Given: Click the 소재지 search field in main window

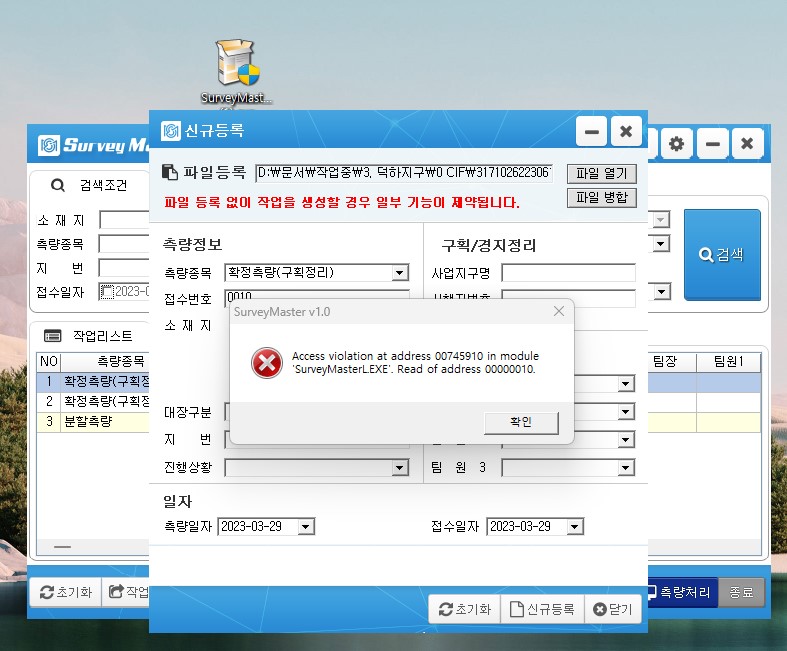Looking at the screenshot, I should 124,220.
